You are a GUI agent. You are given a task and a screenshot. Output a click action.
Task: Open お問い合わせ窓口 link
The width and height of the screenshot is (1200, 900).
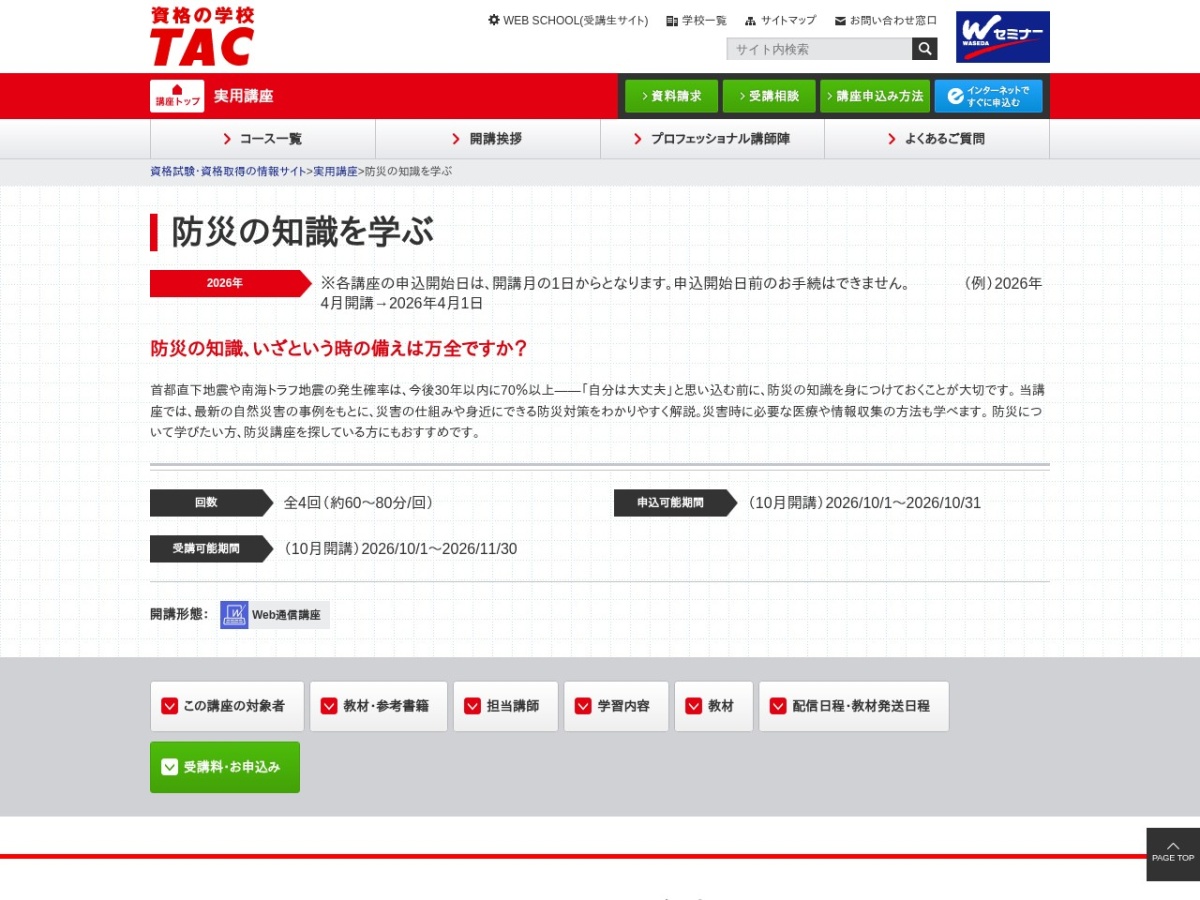pyautogui.click(x=886, y=20)
